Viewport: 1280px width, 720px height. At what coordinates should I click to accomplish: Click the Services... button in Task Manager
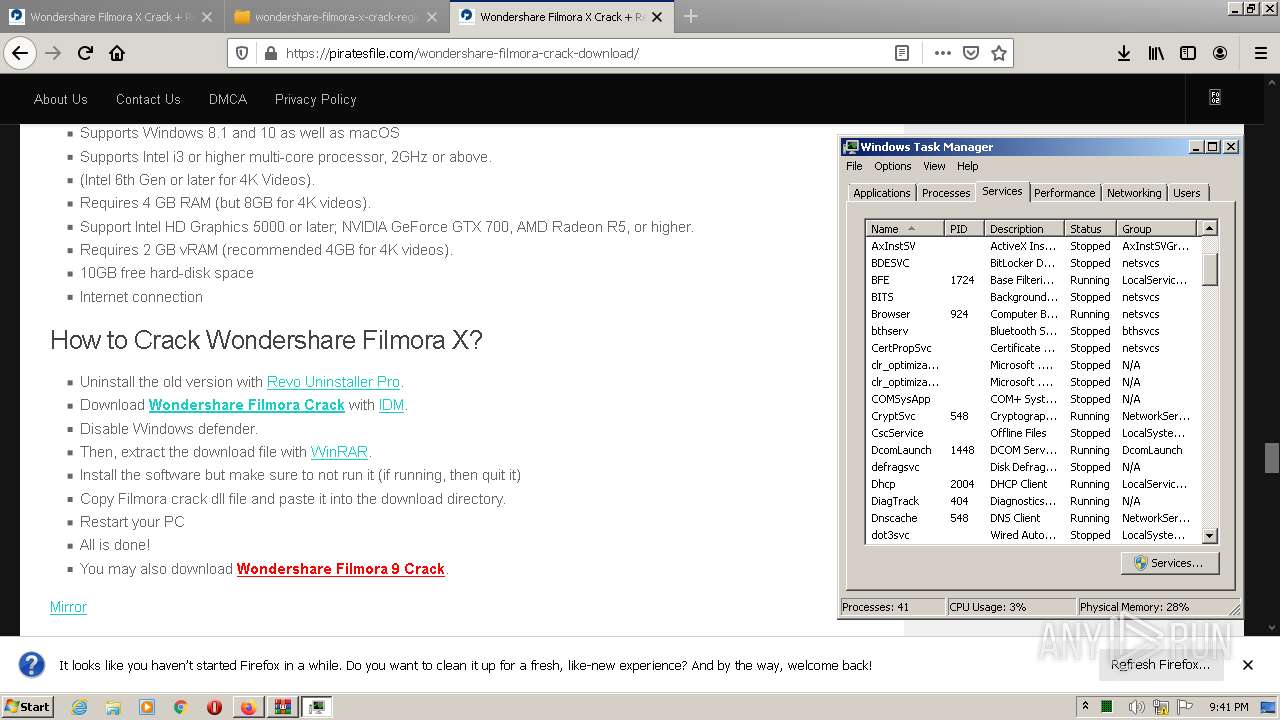click(x=1169, y=563)
